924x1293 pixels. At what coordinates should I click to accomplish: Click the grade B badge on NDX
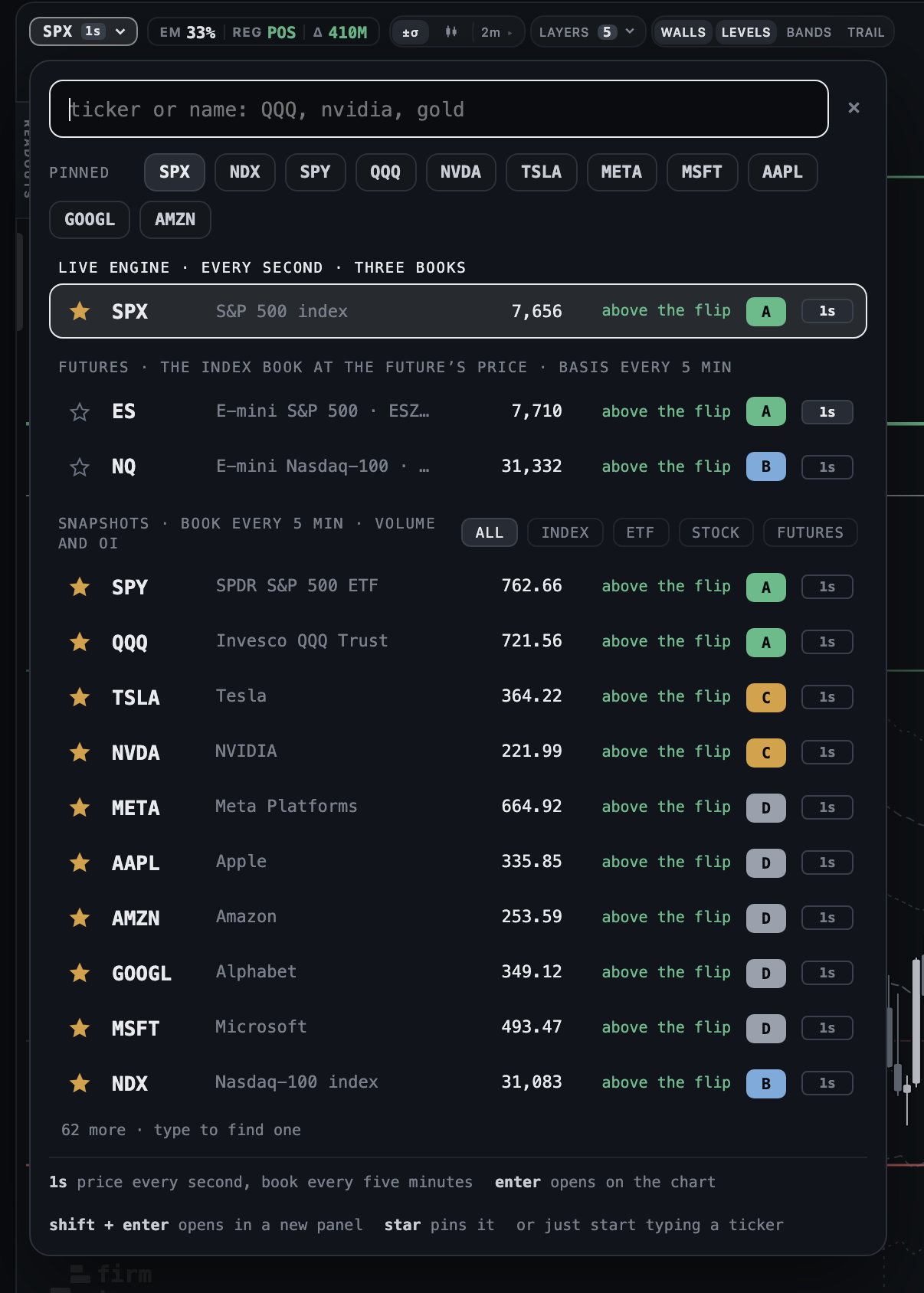click(766, 1084)
